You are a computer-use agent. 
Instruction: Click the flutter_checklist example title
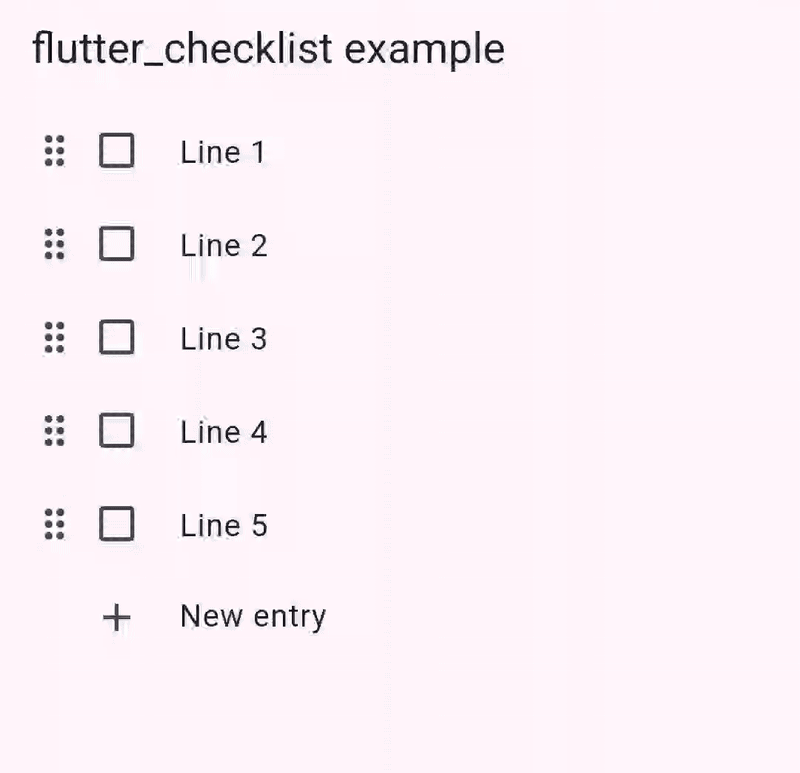pyautogui.click(x=268, y=47)
